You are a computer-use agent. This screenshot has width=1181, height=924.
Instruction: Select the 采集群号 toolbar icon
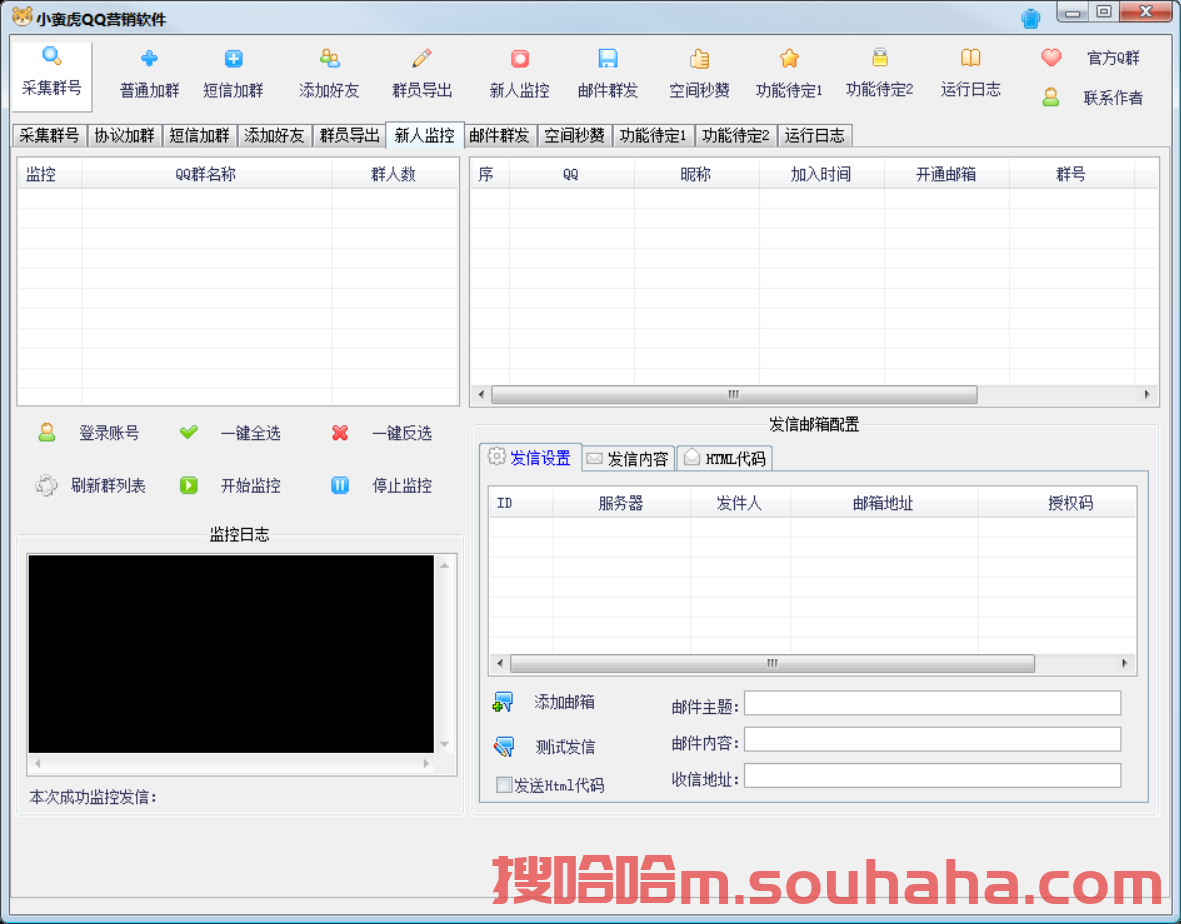pyautogui.click(x=51, y=73)
